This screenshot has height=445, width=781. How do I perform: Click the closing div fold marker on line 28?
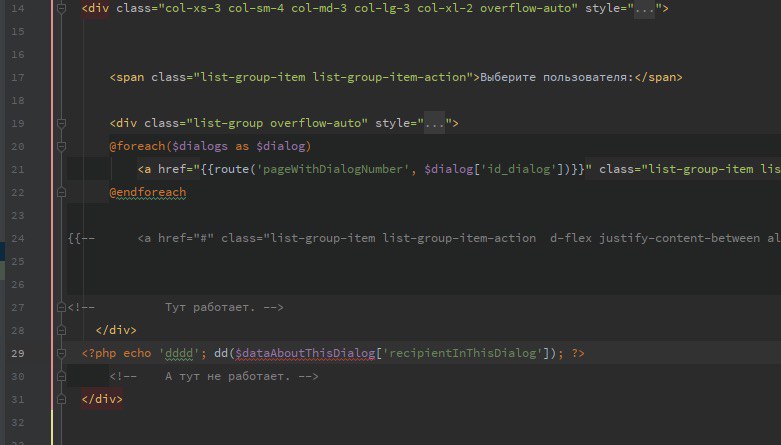[x=61, y=330]
